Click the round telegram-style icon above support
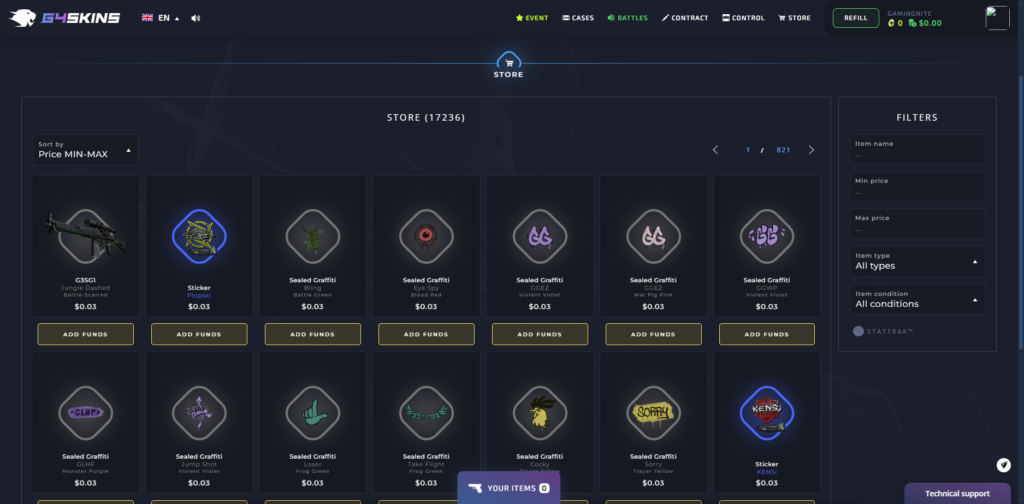This screenshot has width=1024, height=504. point(1004,465)
